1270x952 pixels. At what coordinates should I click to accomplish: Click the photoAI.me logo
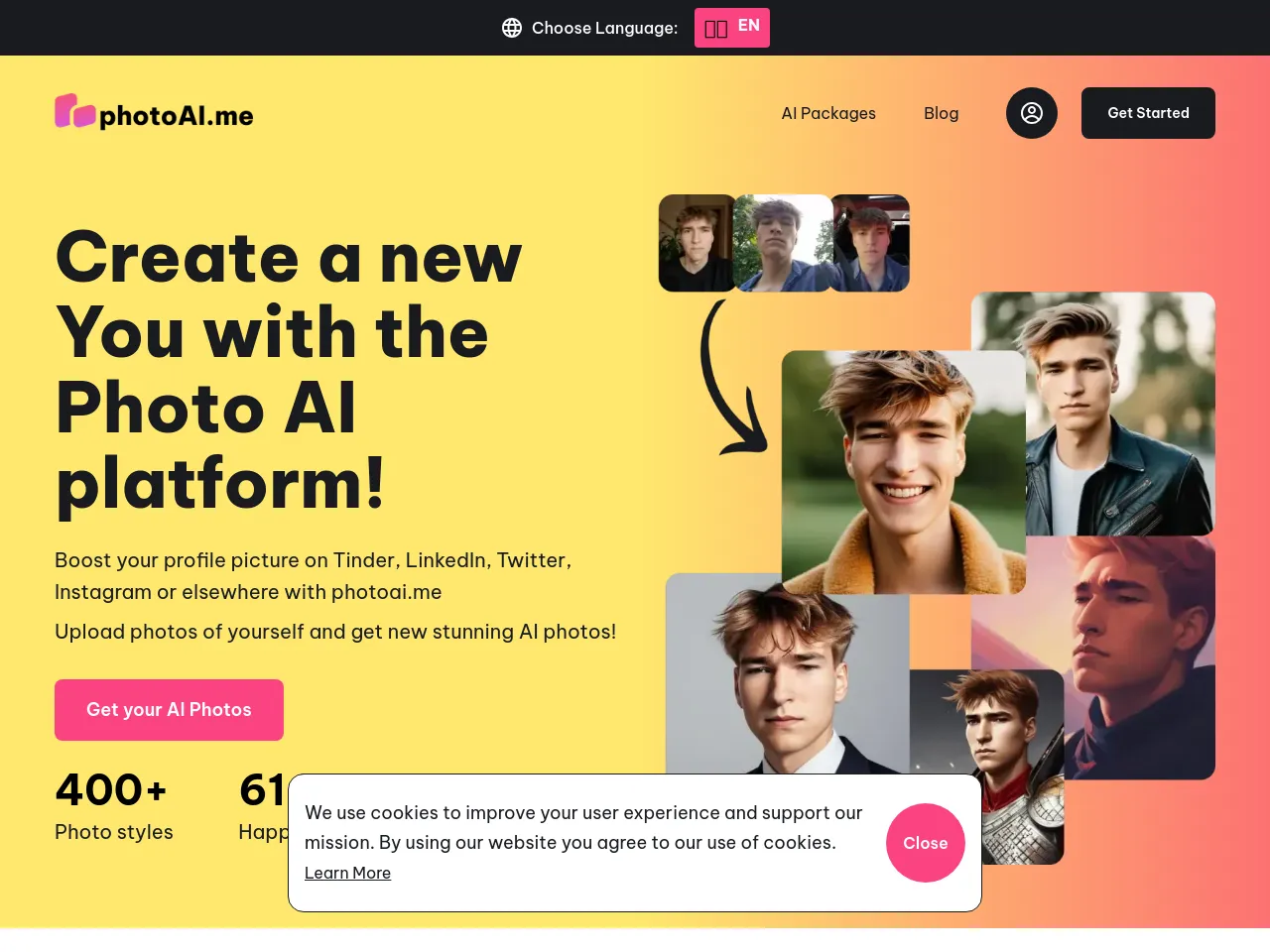click(x=154, y=113)
